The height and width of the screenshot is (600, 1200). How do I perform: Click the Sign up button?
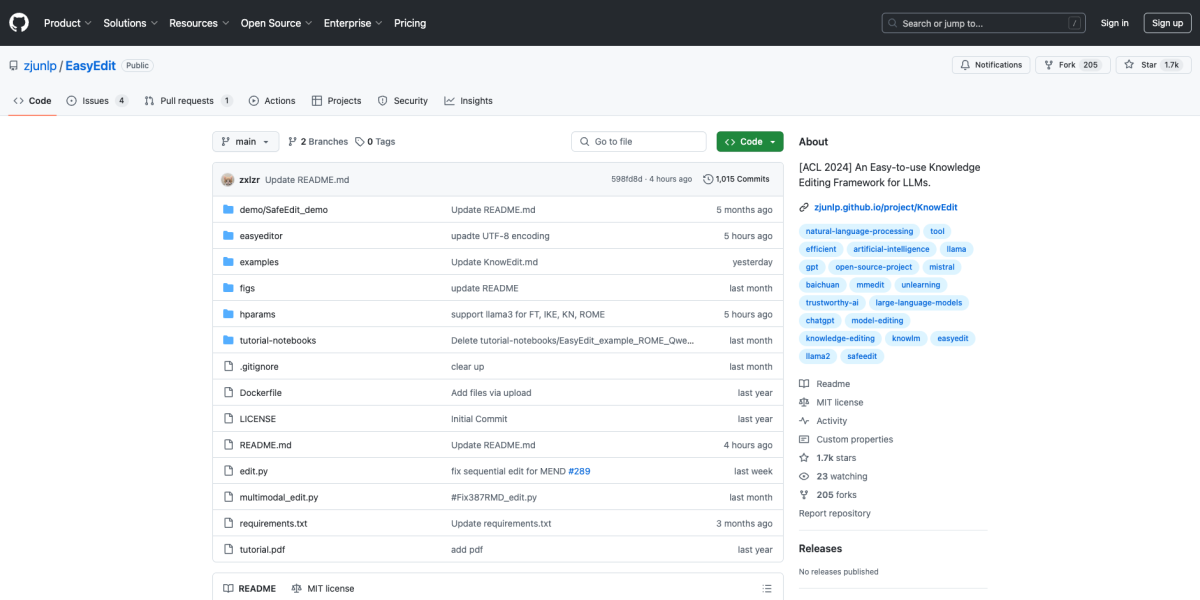tap(1167, 23)
